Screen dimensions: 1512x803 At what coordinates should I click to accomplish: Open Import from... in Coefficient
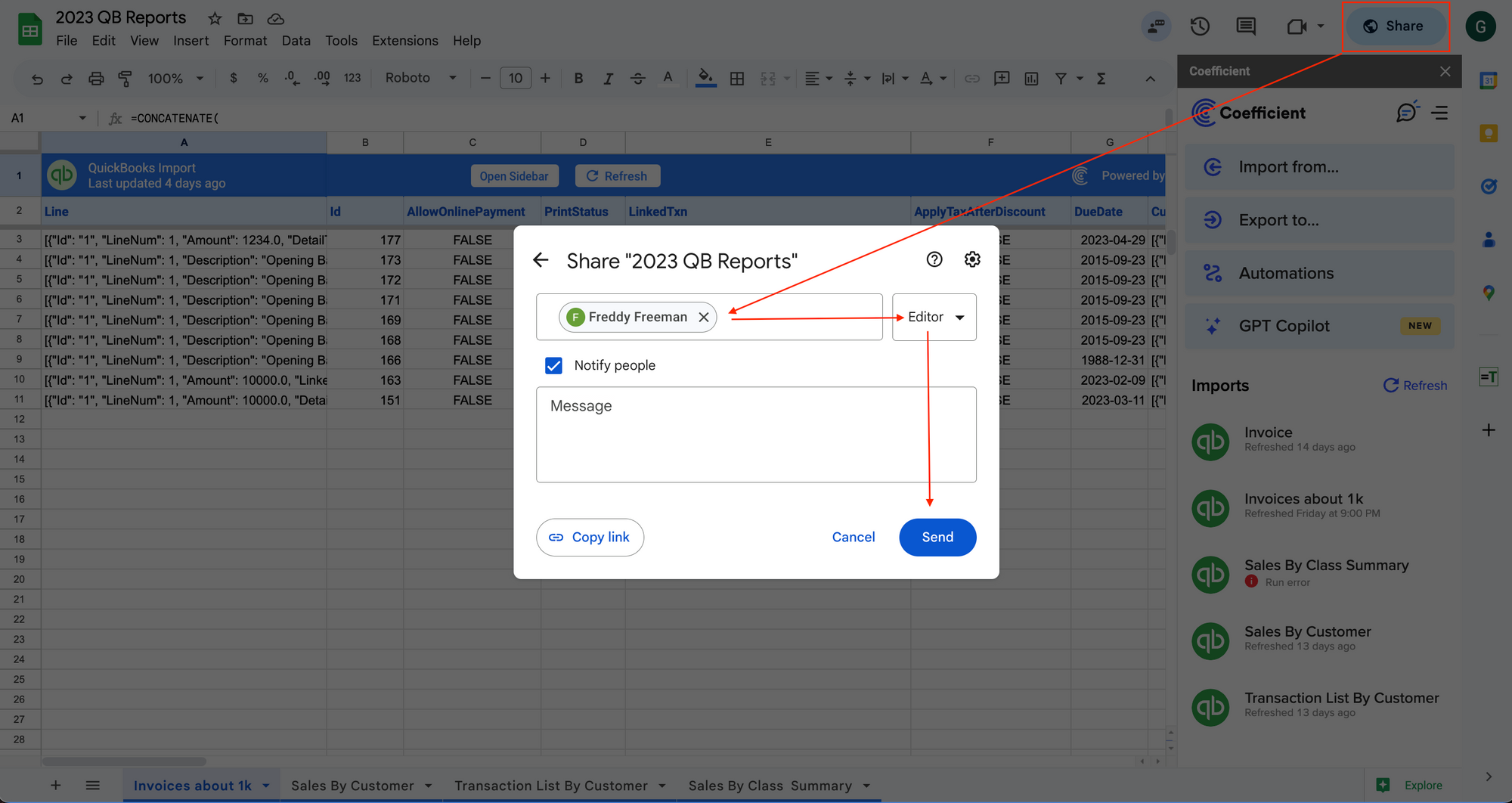point(1319,167)
